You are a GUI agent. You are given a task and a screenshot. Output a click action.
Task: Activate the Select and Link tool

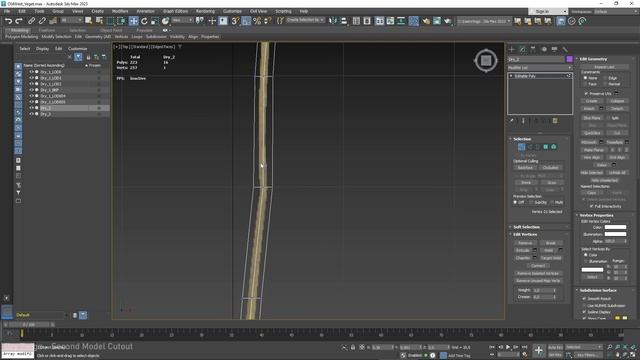click(32, 21)
